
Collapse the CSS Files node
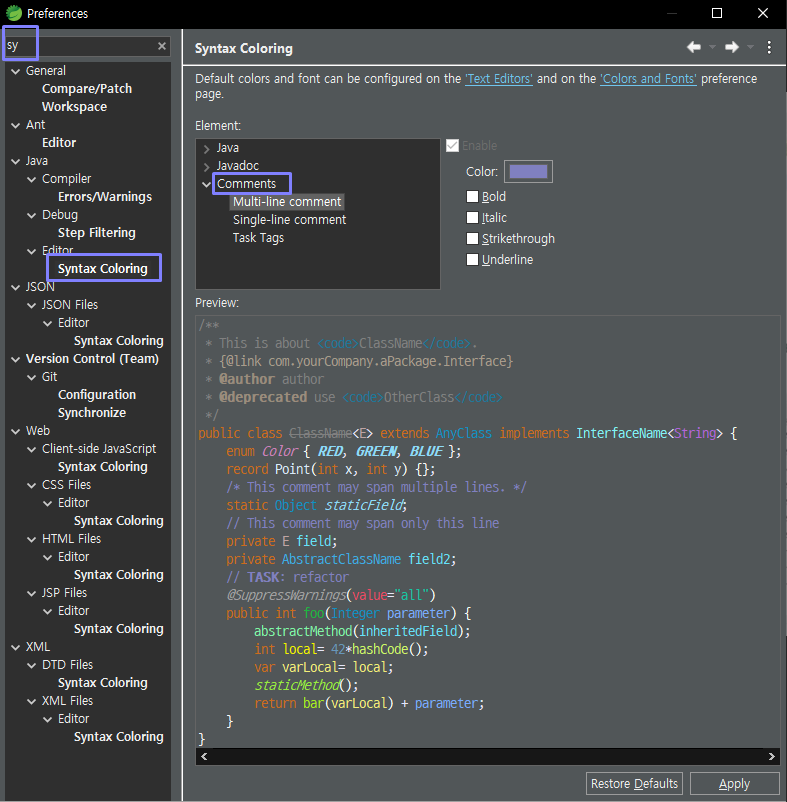32,485
